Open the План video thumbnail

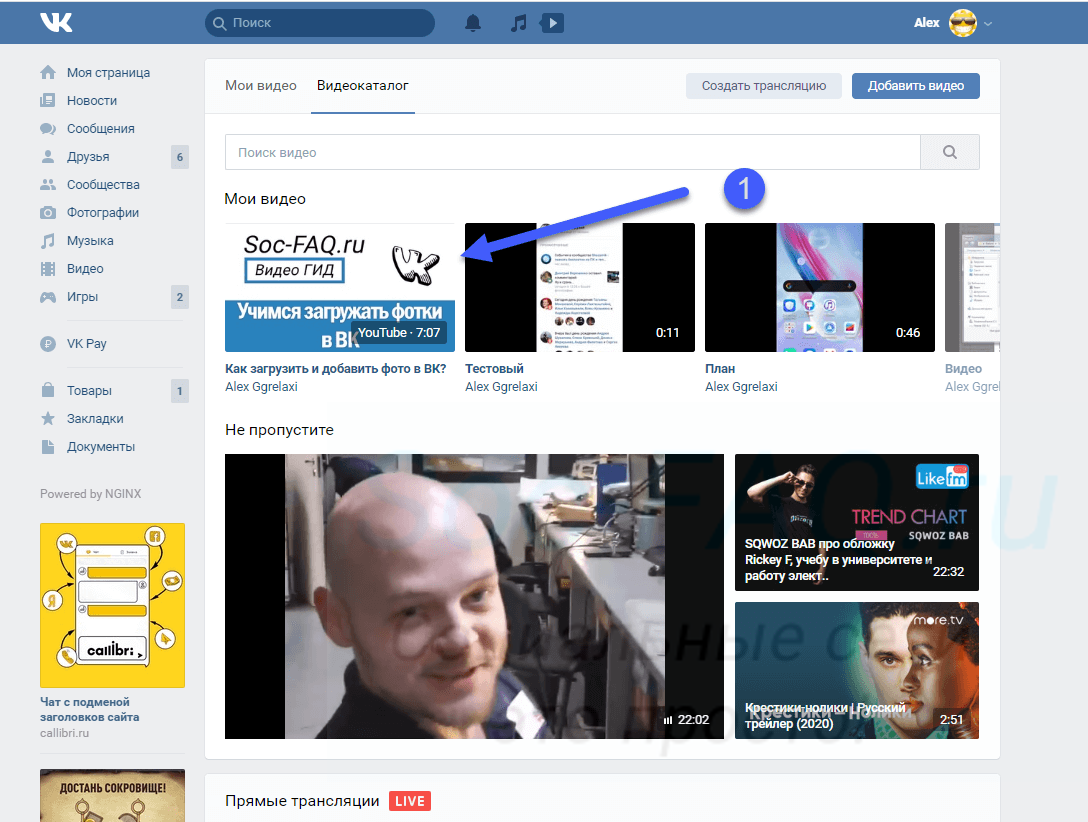pyautogui.click(x=820, y=287)
